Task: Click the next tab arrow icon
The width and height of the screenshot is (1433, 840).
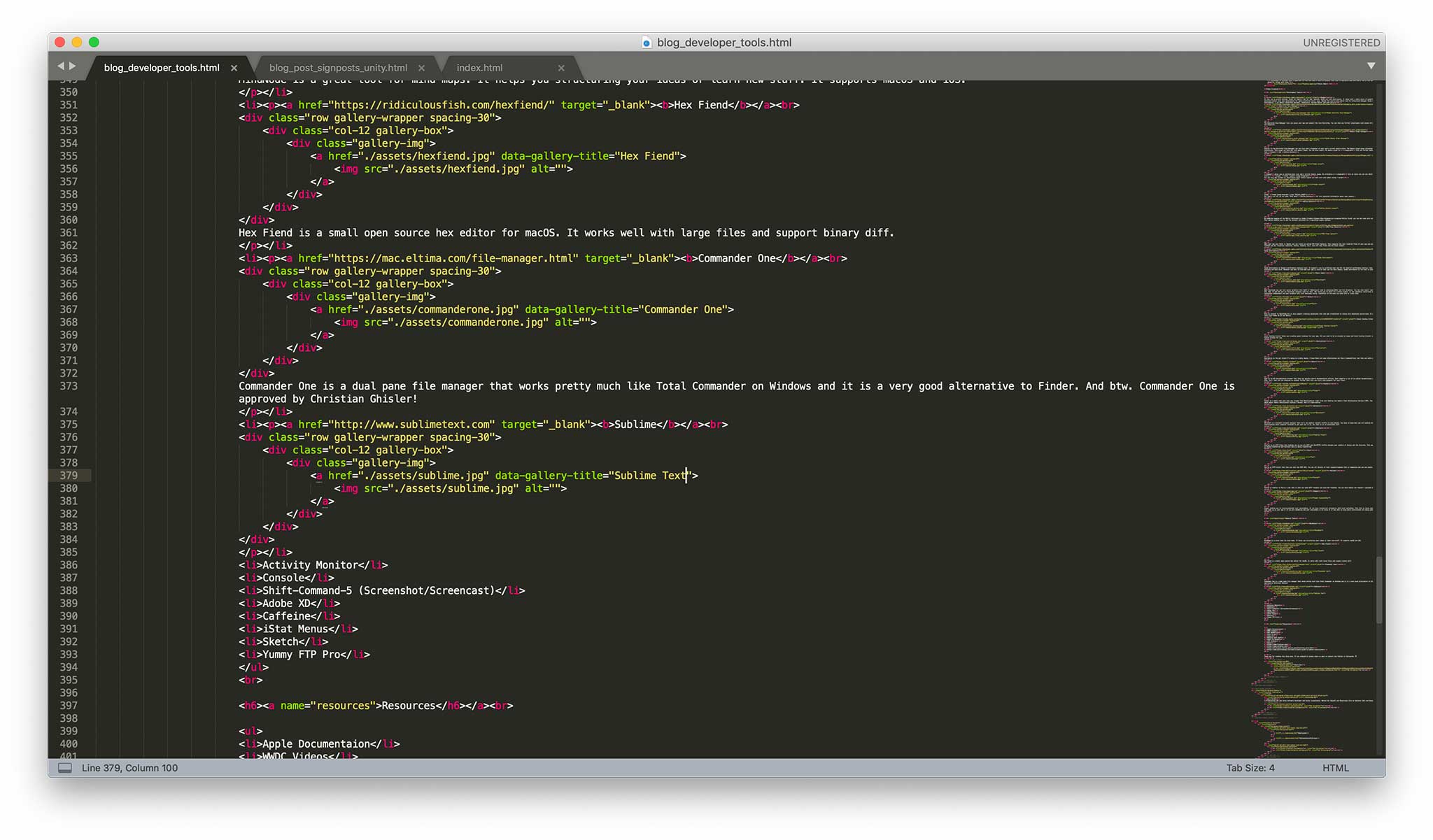Action: (x=72, y=66)
